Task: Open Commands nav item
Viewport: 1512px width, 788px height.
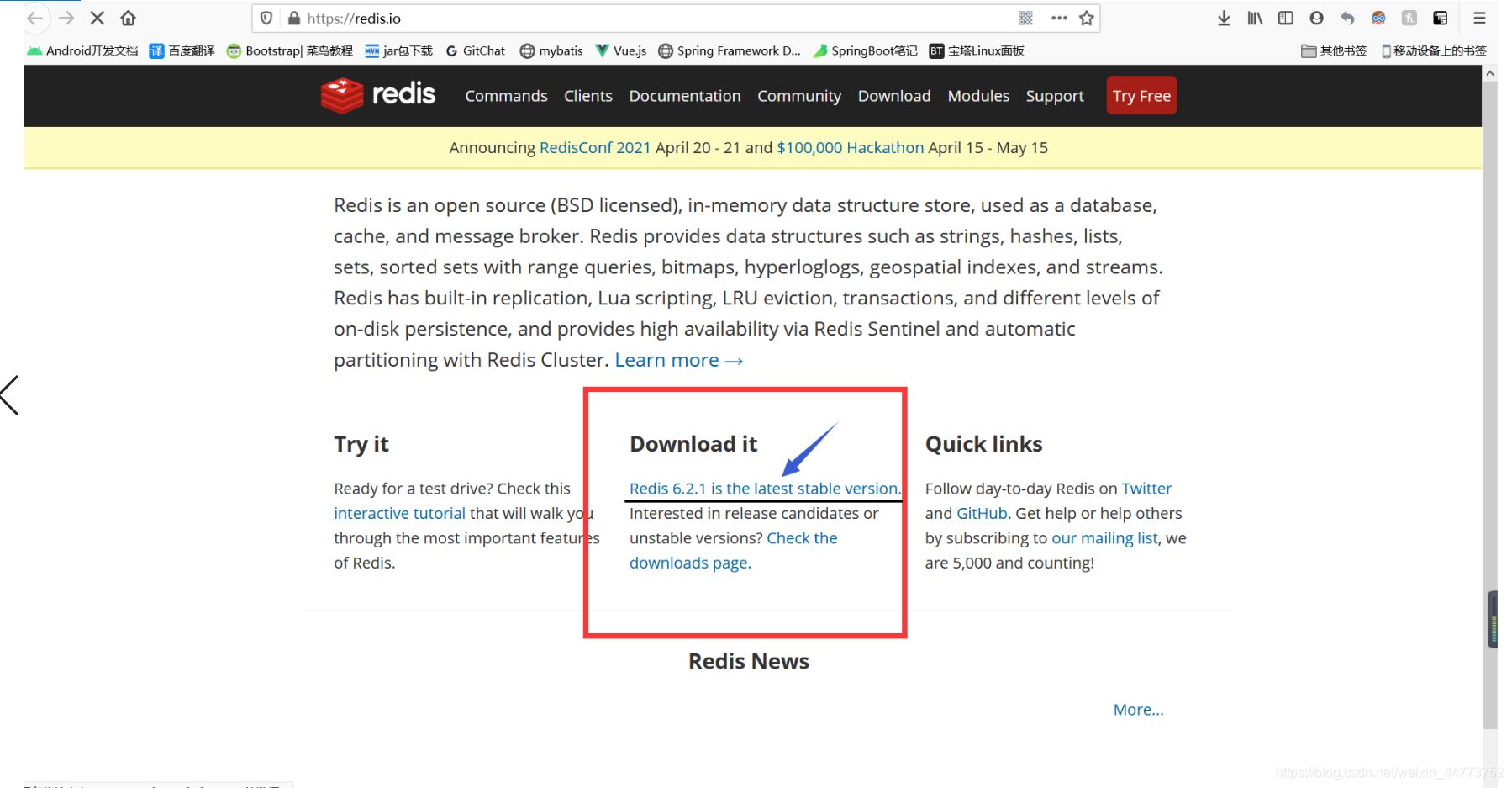Action: point(506,96)
